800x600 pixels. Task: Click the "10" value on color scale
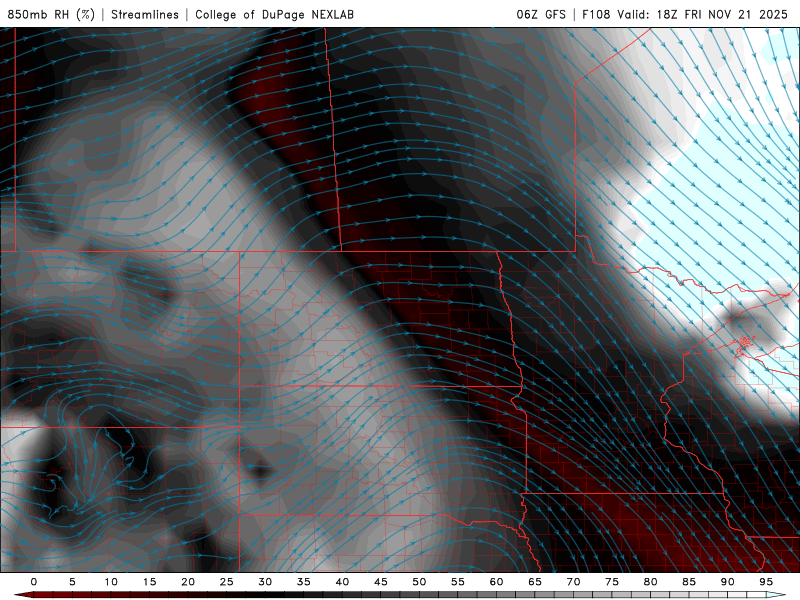[111, 582]
